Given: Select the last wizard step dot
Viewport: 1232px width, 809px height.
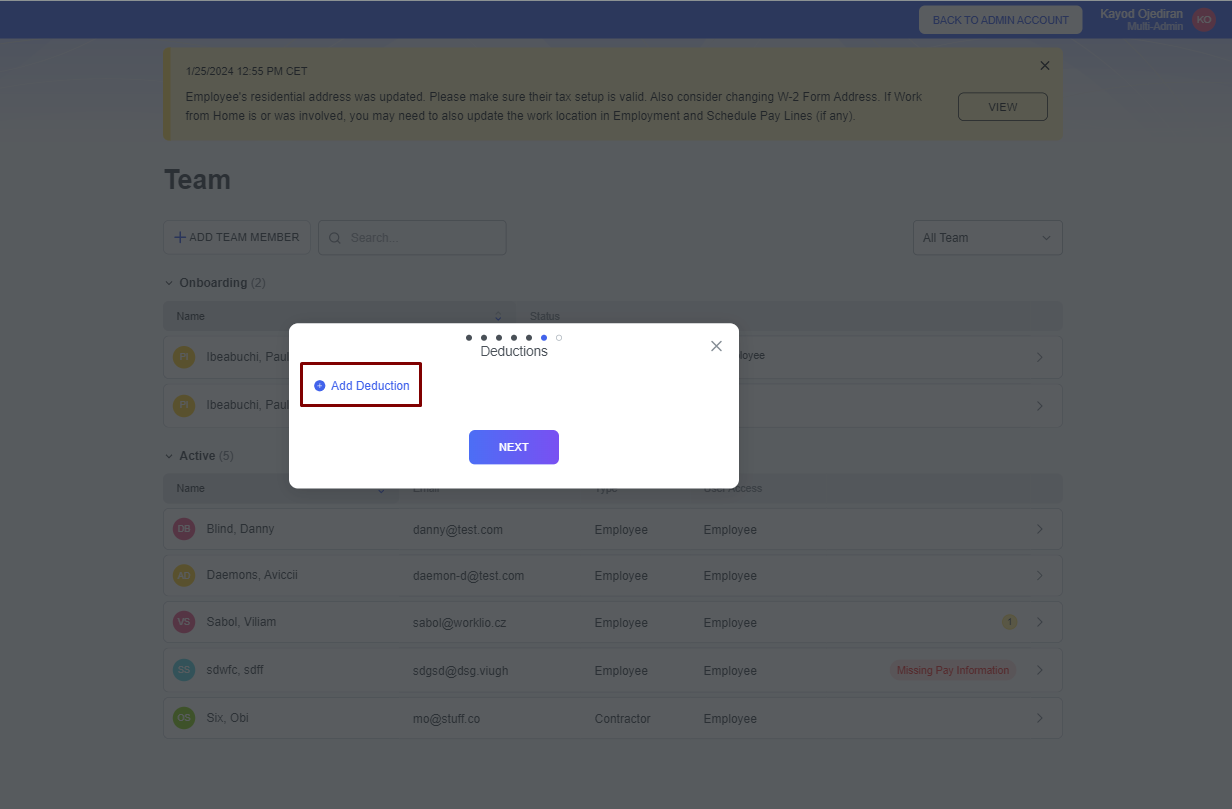Looking at the screenshot, I should 559,338.
